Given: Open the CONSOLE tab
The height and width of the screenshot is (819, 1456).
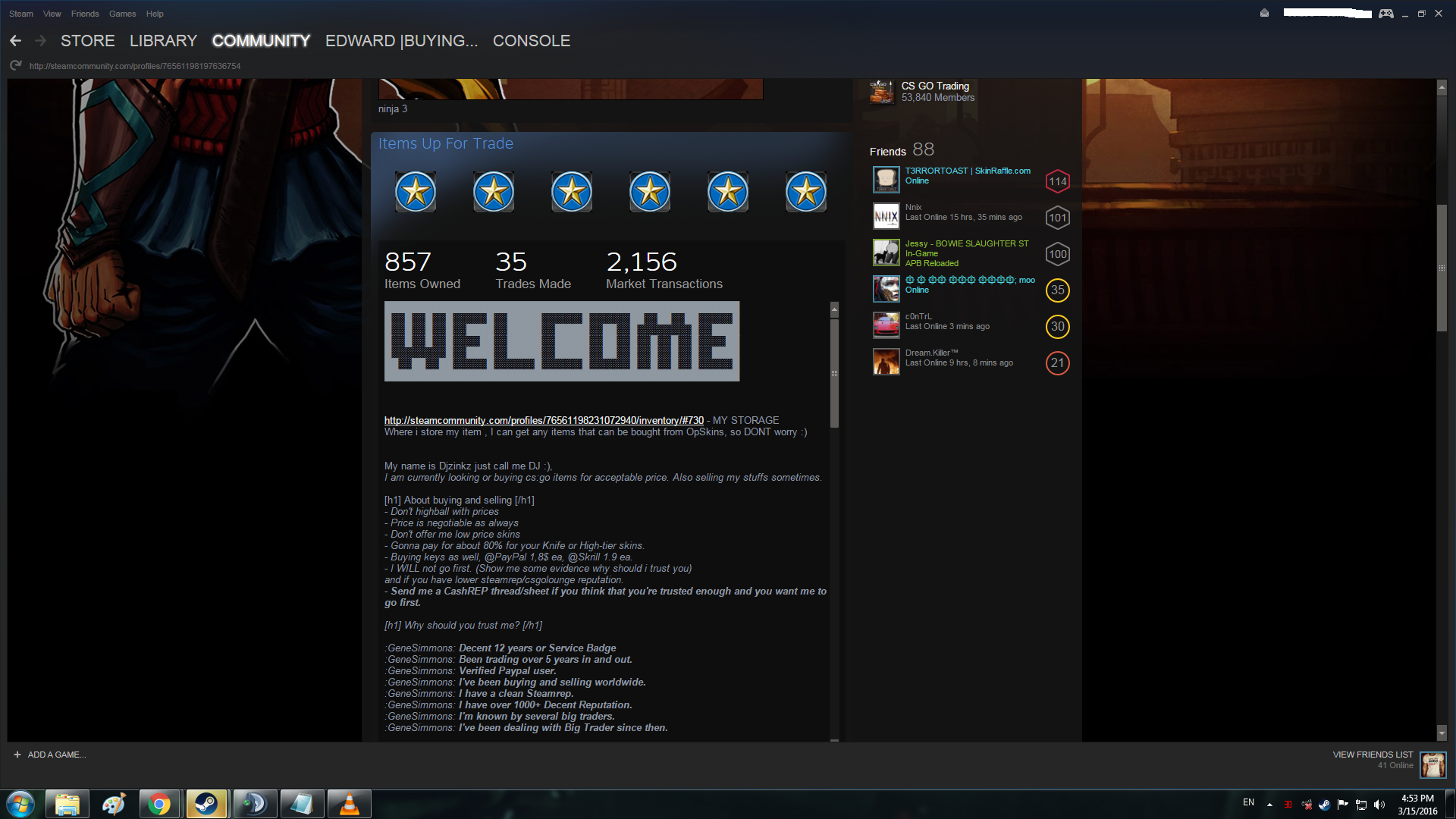Looking at the screenshot, I should coord(531,41).
